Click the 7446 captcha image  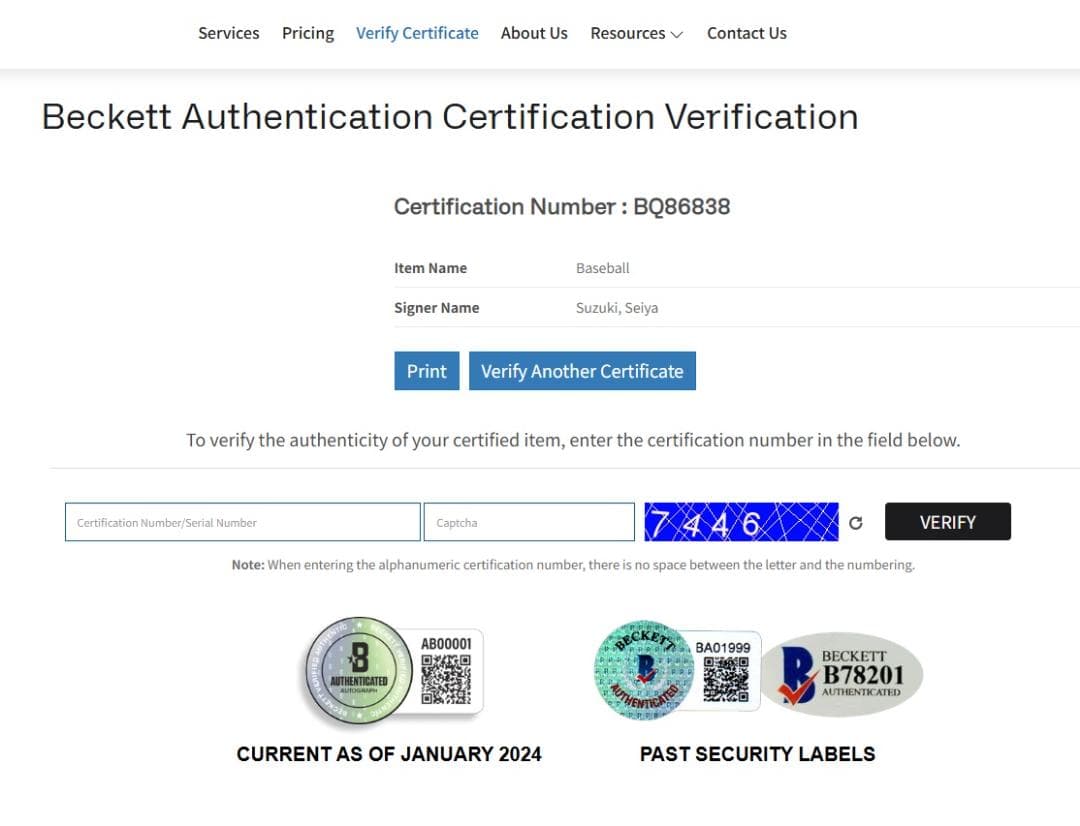point(741,522)
